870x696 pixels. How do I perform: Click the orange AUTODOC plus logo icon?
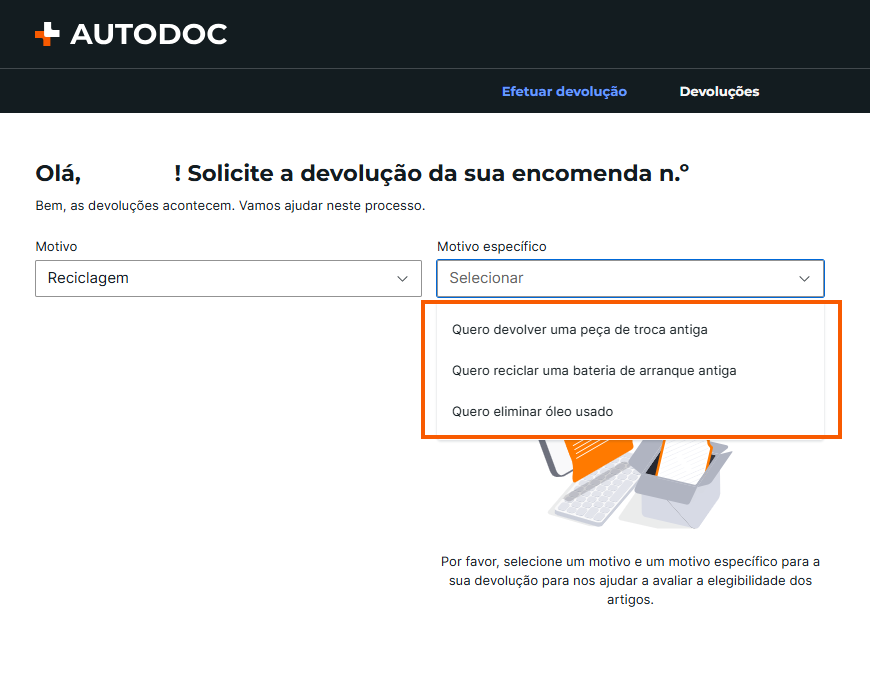[47, 34]
